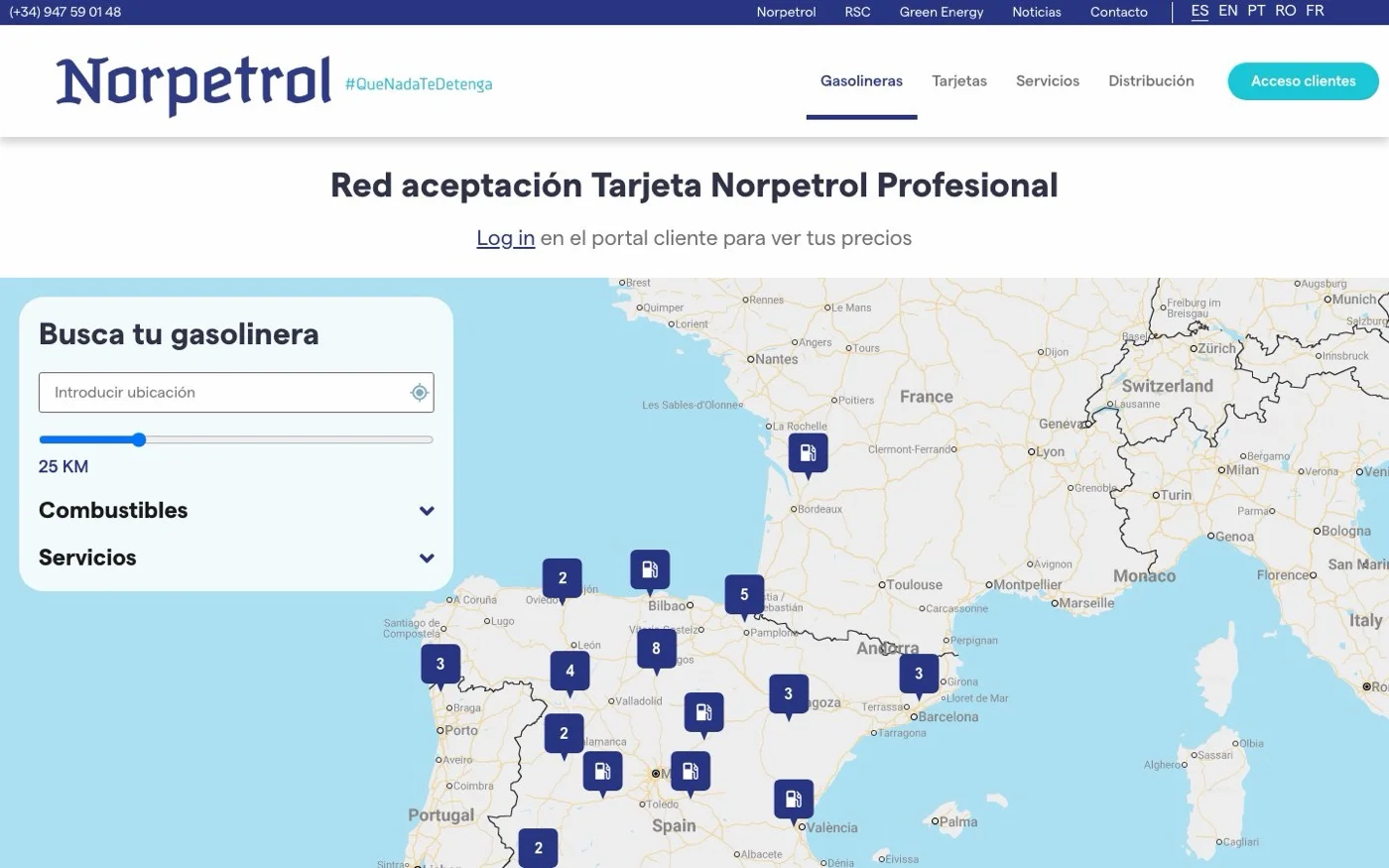The height and width of the screenshot is (868, 1389).
Task: Open cluster marker 2 near Salamanca
Action: [564, 733]
